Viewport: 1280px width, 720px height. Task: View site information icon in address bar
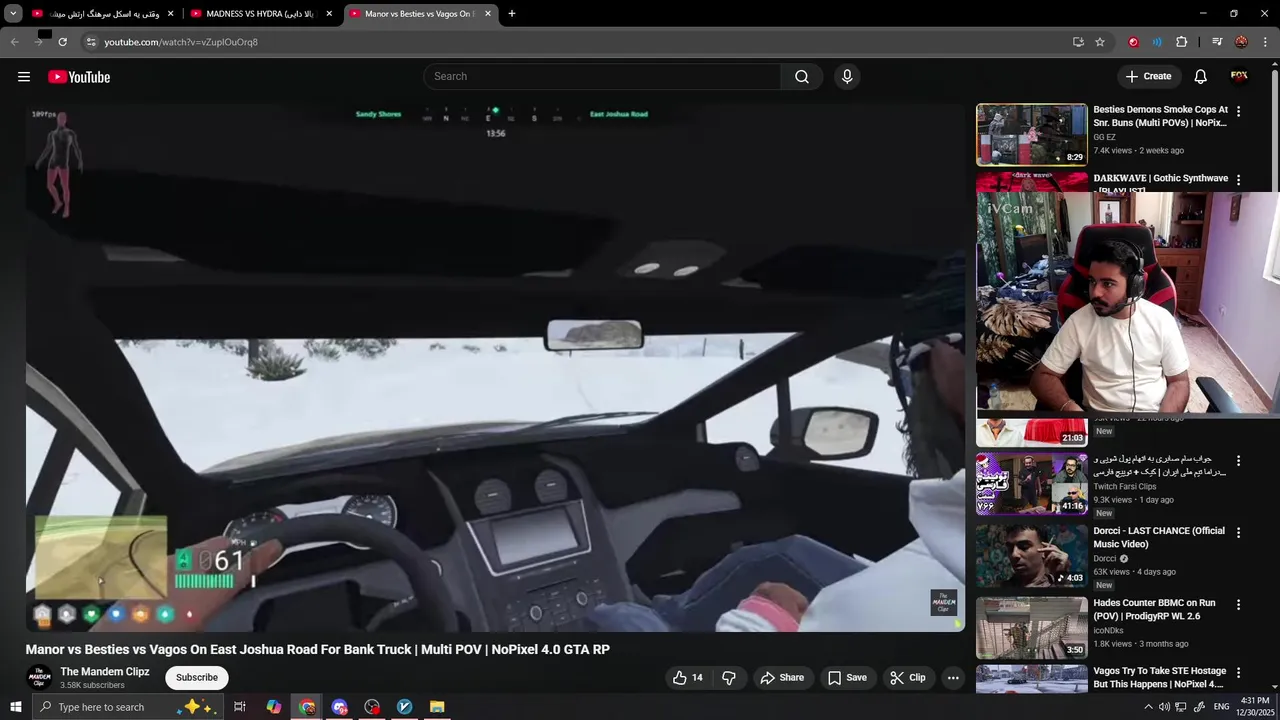[91, 42]
